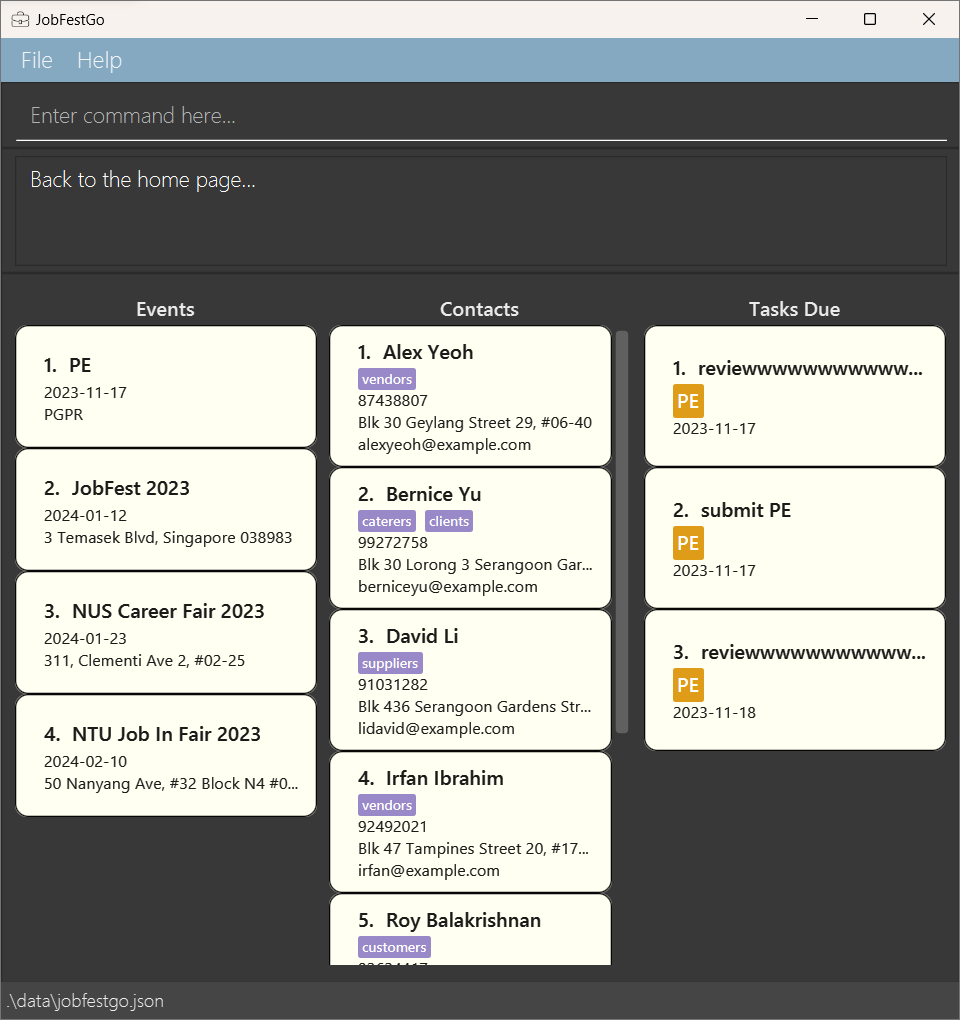The height and width of the screenshot is (1020, 960).
Task: Click the 2024-02-10 event date
Action: pyautogui.click(x=85, y=761)
